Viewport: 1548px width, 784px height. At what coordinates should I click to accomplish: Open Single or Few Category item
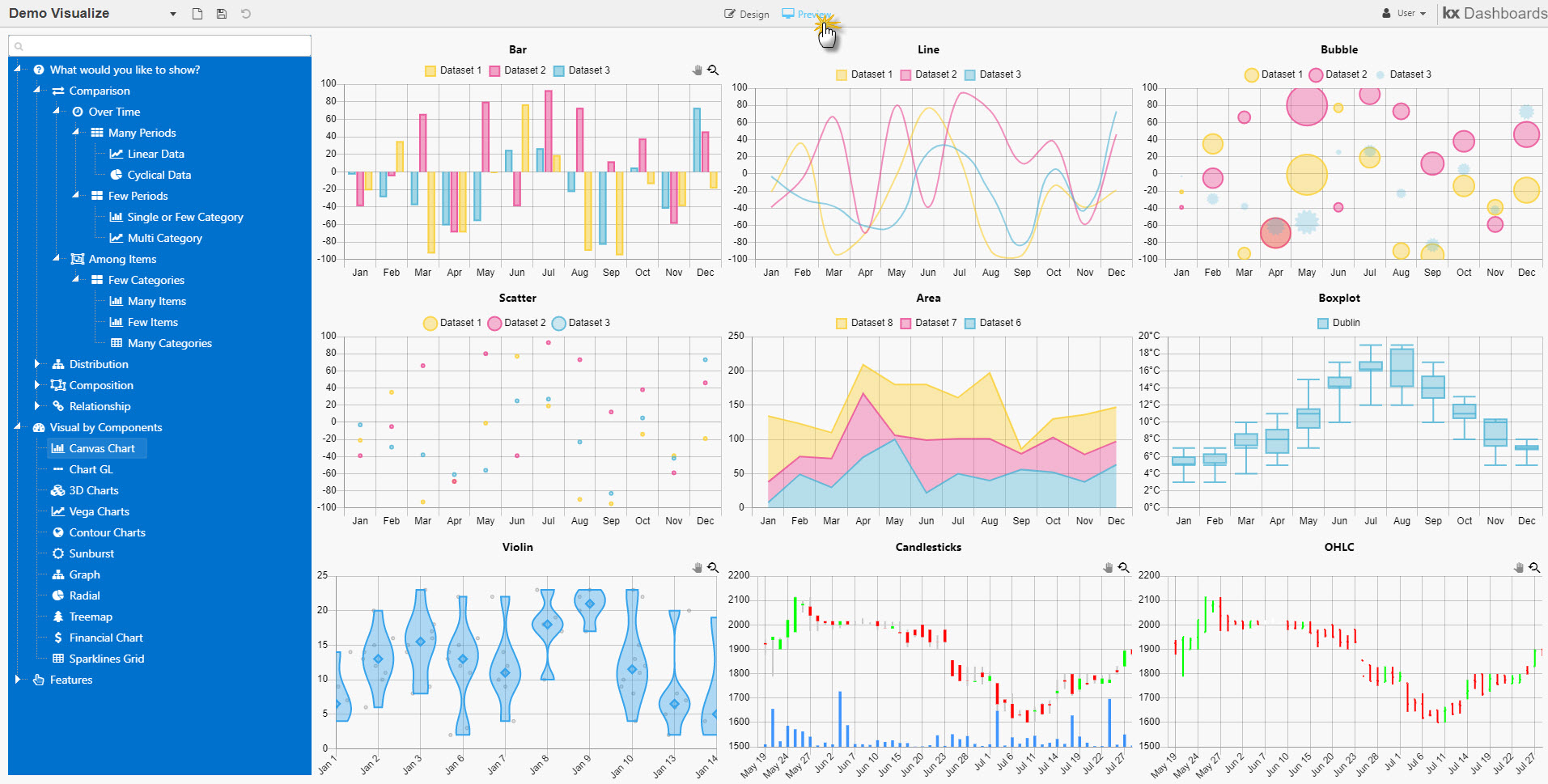tap(184, 217)
